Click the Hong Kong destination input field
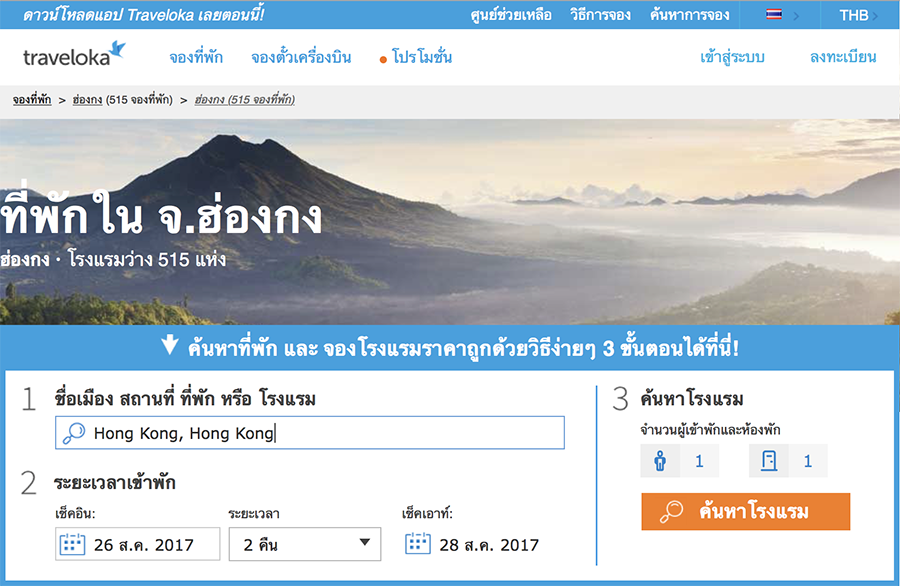The width and height of the screenshot is (900, 586). coord(310,433)
